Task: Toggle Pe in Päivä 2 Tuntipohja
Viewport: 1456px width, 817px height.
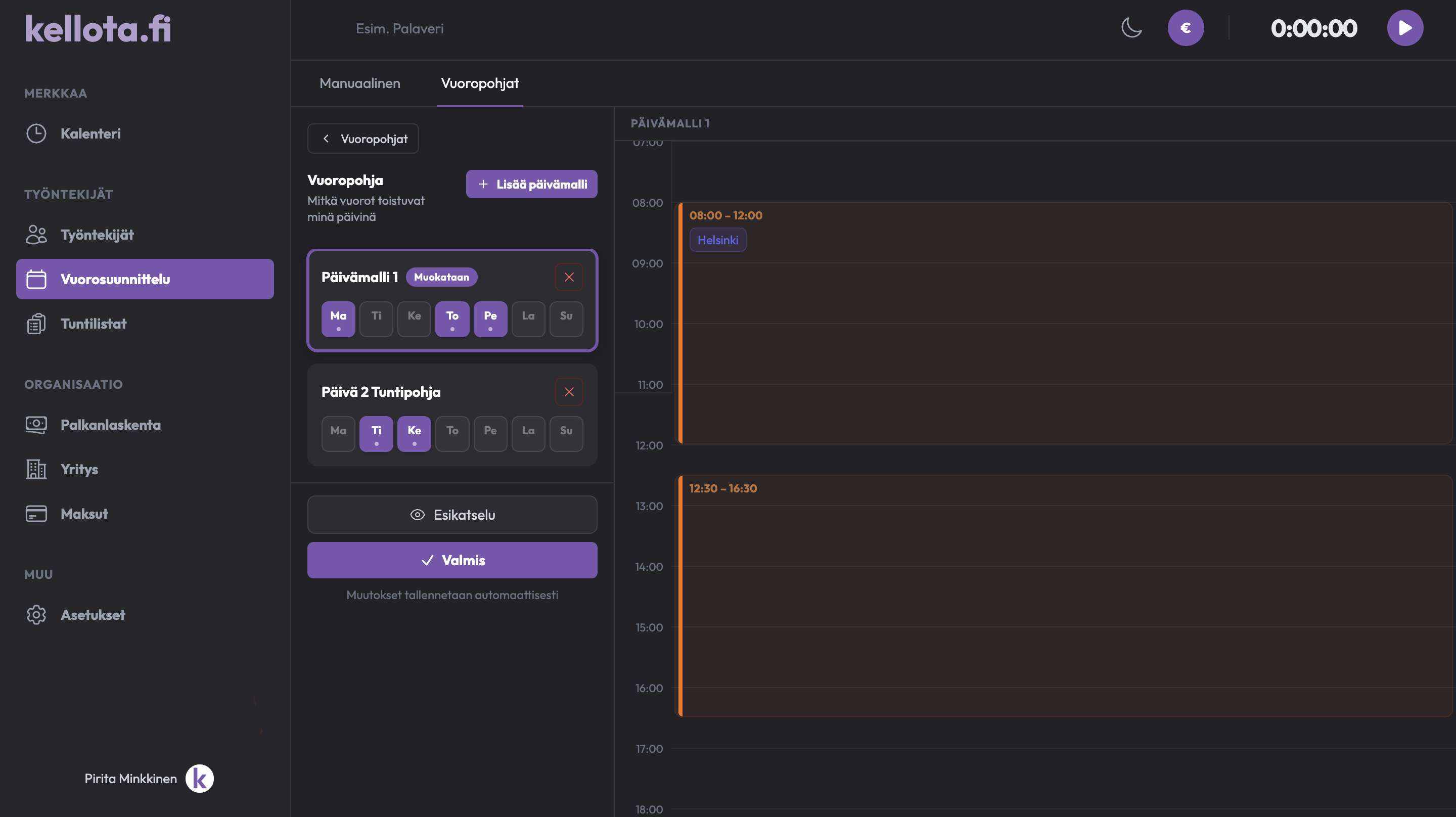Action: pos(490,434)
